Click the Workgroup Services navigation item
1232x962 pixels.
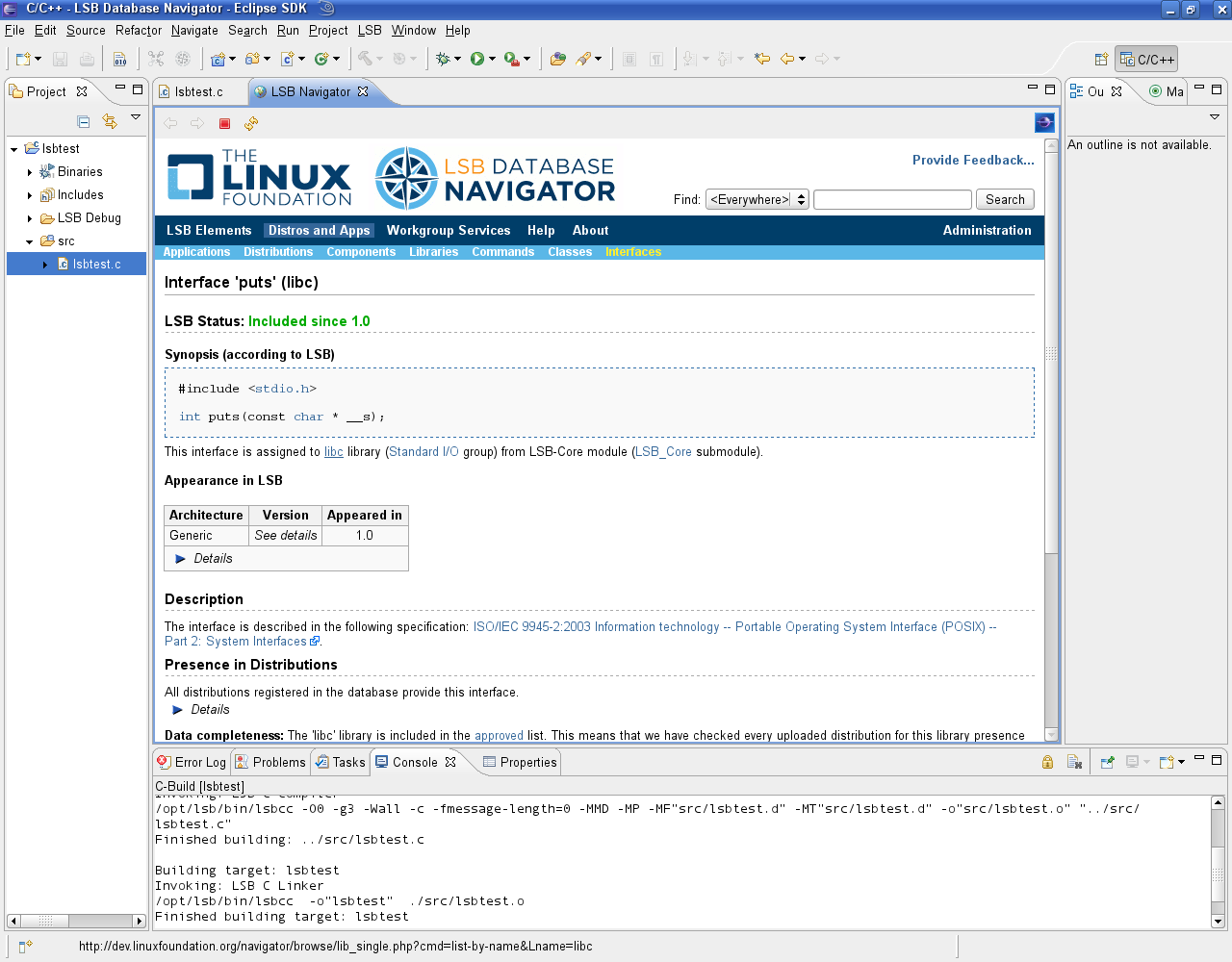(449, 231)
